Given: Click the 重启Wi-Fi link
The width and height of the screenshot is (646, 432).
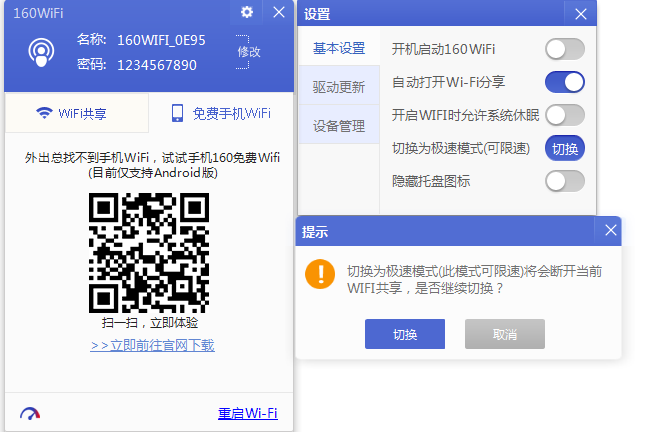Looking at the screenshot, I should [247, 413].
